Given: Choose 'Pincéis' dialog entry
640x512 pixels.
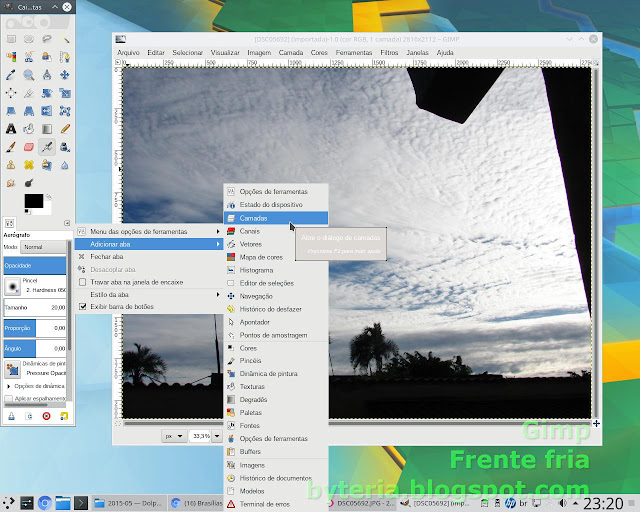Looking at the screenshot, I should (x=276, y=361).
